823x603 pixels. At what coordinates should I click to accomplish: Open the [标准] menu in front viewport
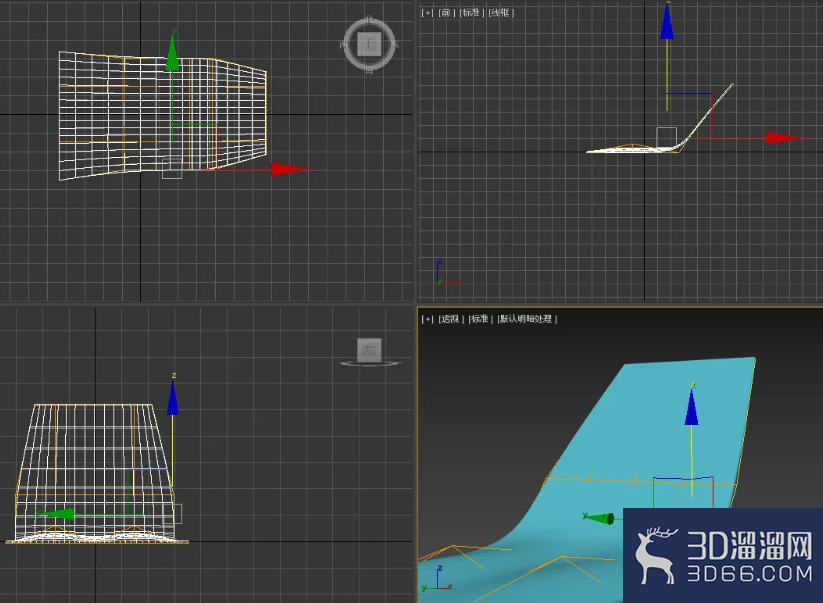click(x=471, y=13)
